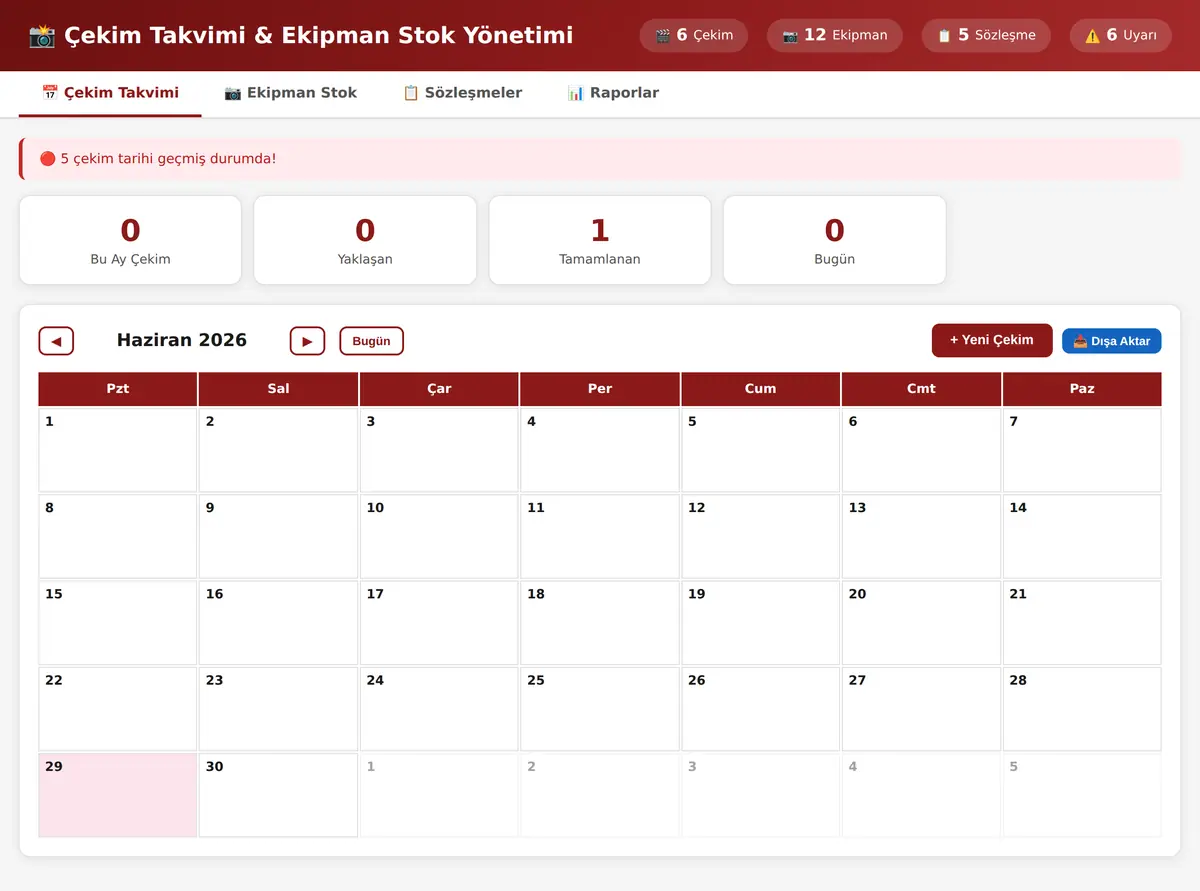
Task: Select calendar day 22
Action: (x=118, y=709)
